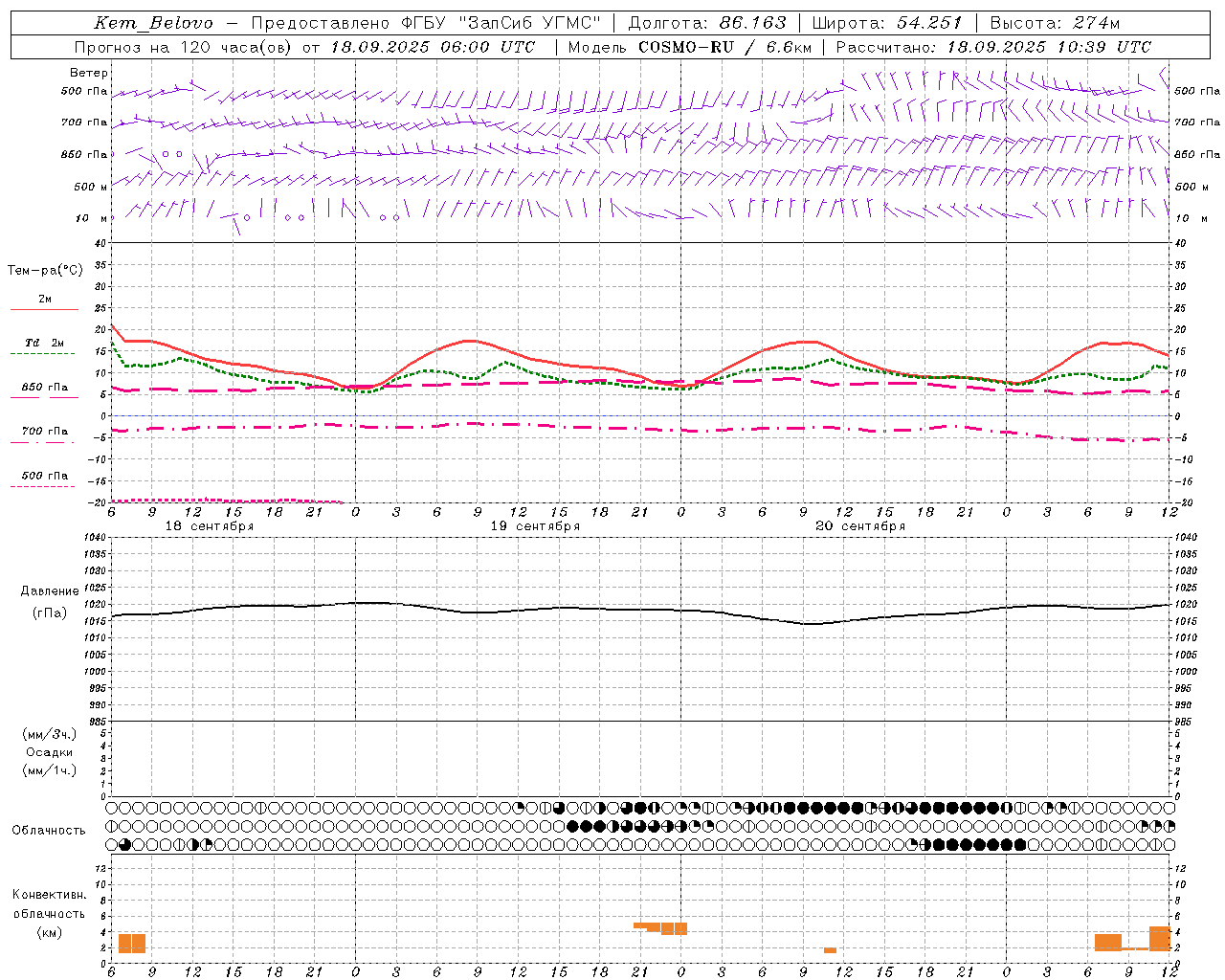Click the 'Высота: 274м' elevation text
Screen dimensions: 1225x980
pos(1055,23)
